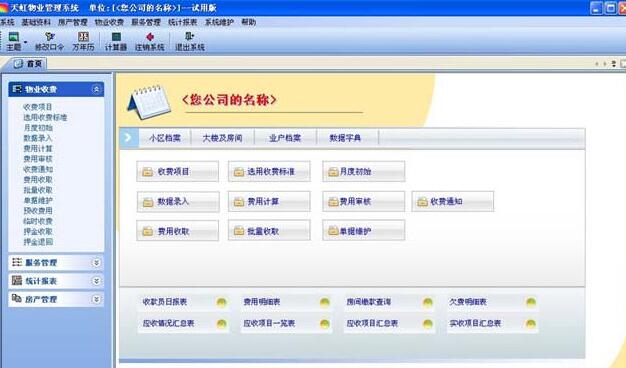
Task: Click yellow round icon beside 房间缴款查询
Action: coord(428,302)
